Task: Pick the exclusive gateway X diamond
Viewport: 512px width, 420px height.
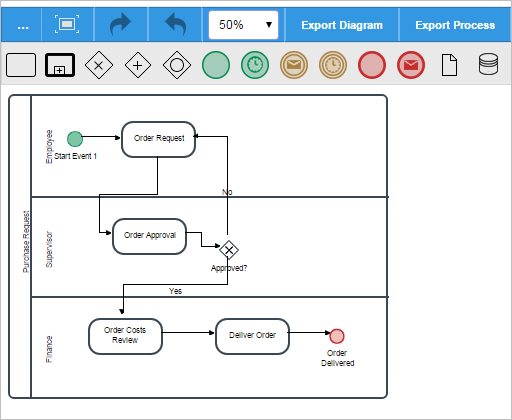Action: [99, 65]
